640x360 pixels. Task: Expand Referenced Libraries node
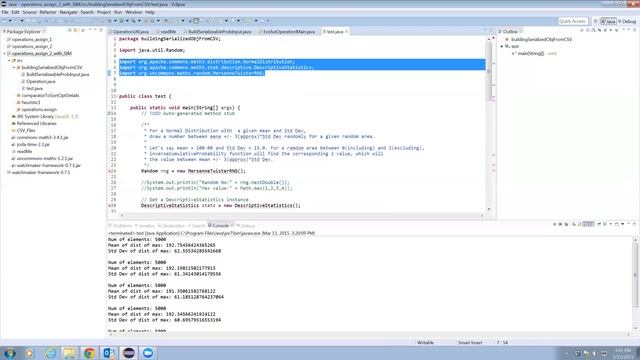pyautogui.click(x=9, y=123)
